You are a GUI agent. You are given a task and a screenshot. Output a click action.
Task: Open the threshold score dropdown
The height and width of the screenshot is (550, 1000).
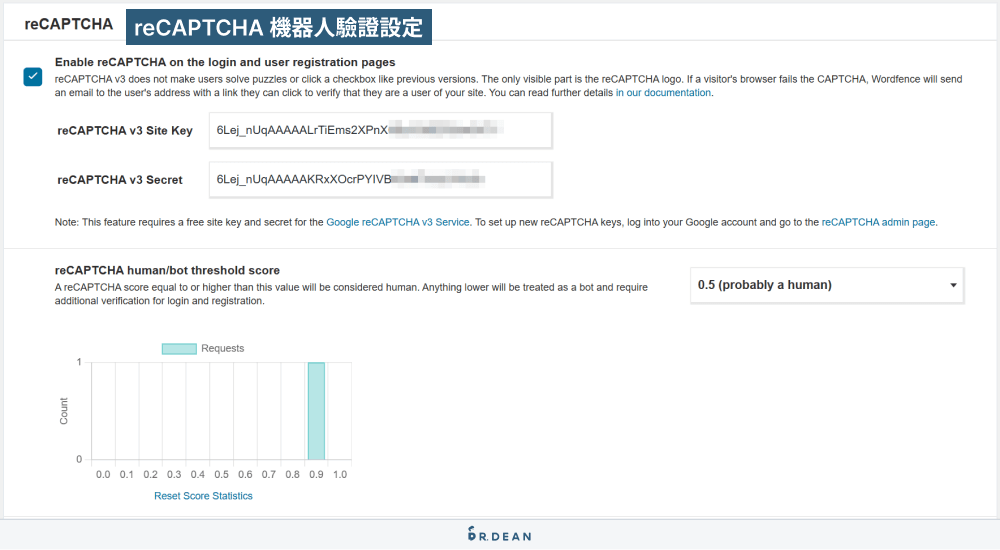[x=827, y=285]
